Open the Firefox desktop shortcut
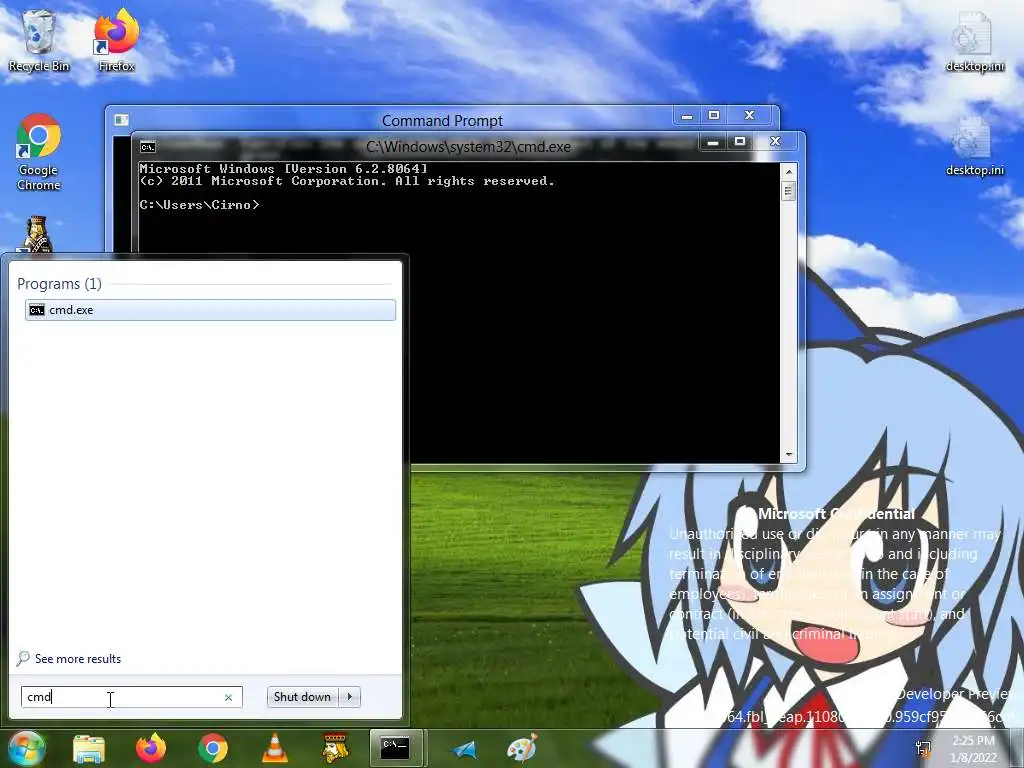1024x768 pixels. (117, 40)
